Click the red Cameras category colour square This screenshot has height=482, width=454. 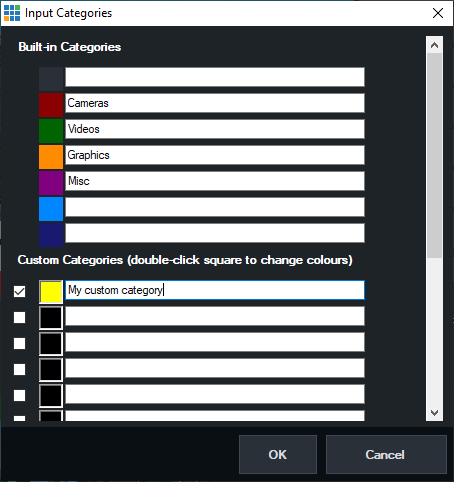coord(51,105)
